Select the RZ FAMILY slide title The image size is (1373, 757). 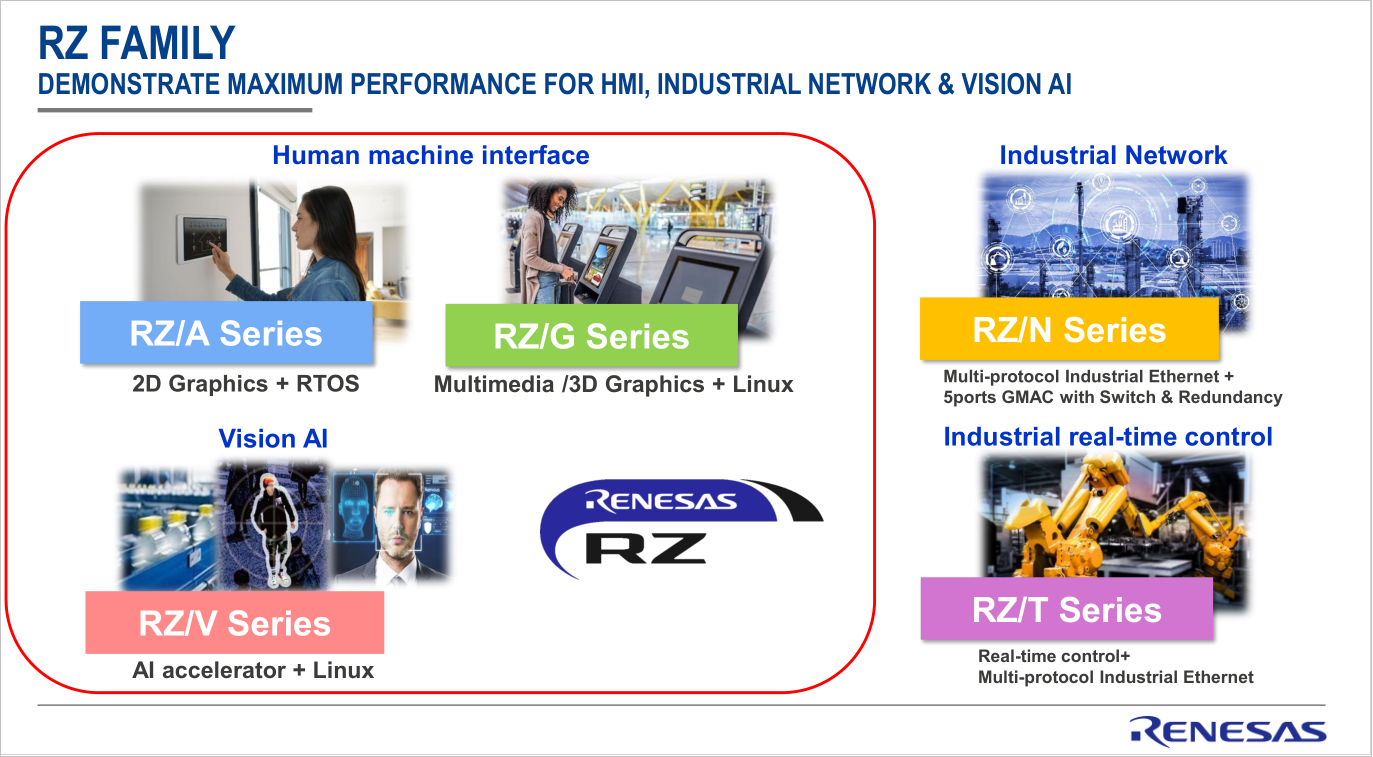[x=136, y=44]
